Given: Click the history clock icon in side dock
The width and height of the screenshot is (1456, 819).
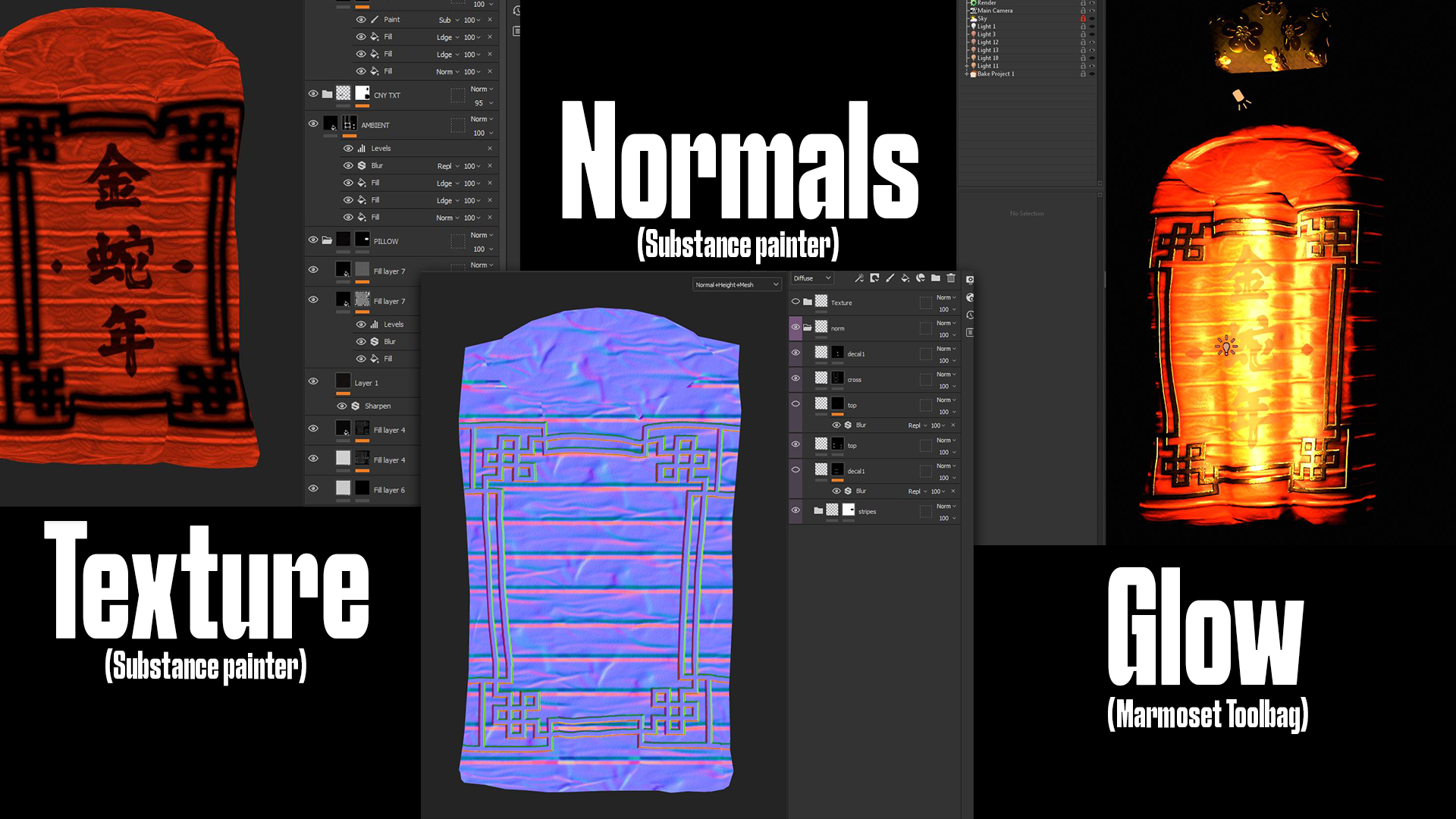Looking at the screenshot, I should [970, 315].
